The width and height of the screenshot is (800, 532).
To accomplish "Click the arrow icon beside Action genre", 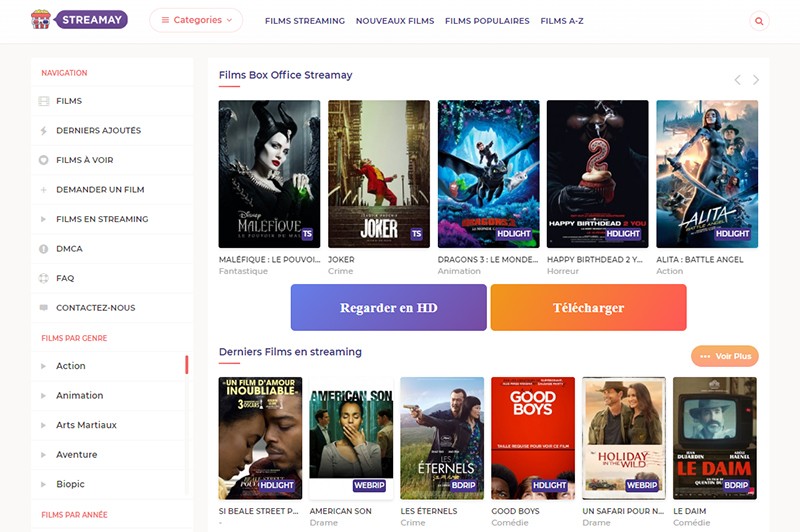I will 43,366.
